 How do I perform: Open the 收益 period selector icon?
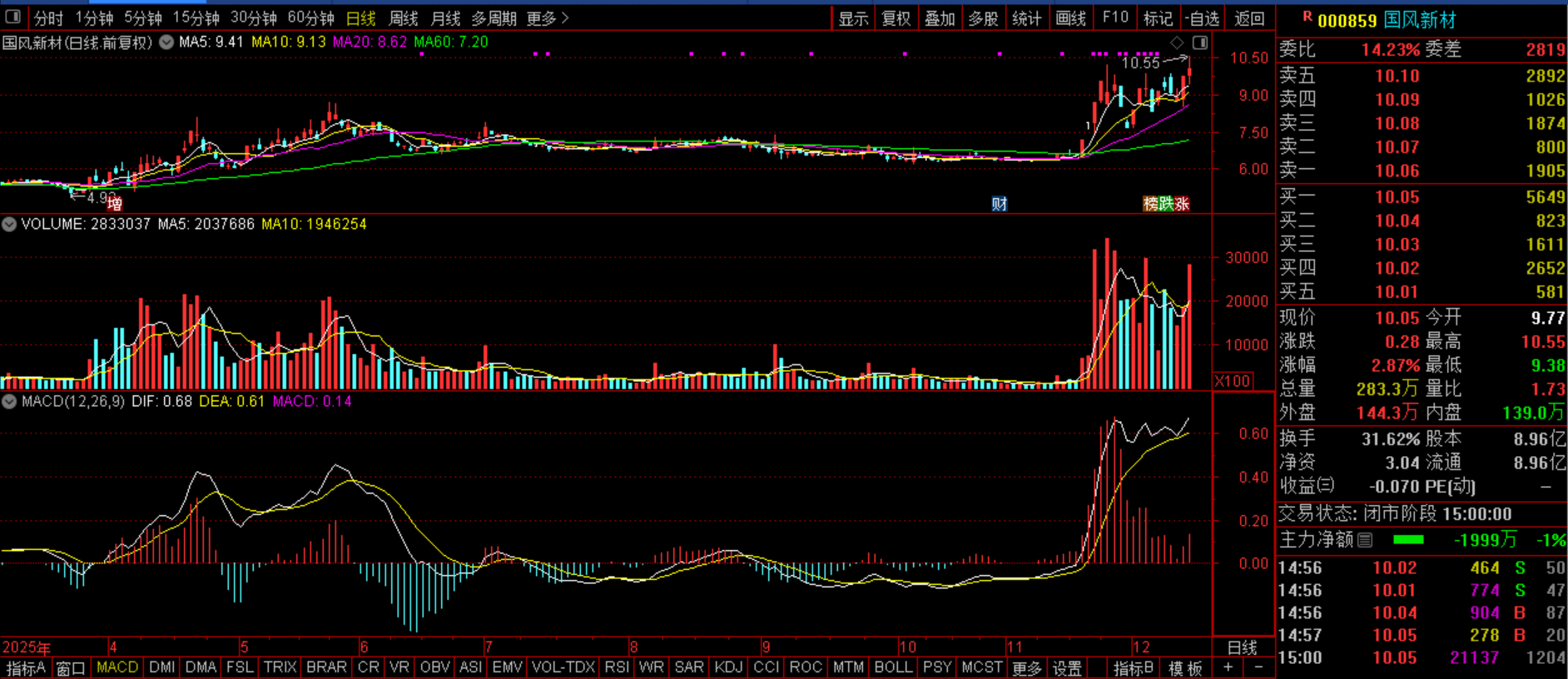coord(1326,486)
